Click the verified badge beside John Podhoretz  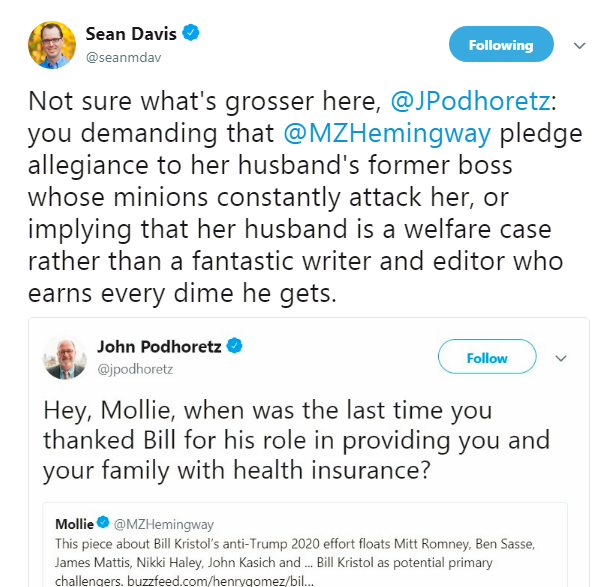pyautogui.click(x=235, y=346)
